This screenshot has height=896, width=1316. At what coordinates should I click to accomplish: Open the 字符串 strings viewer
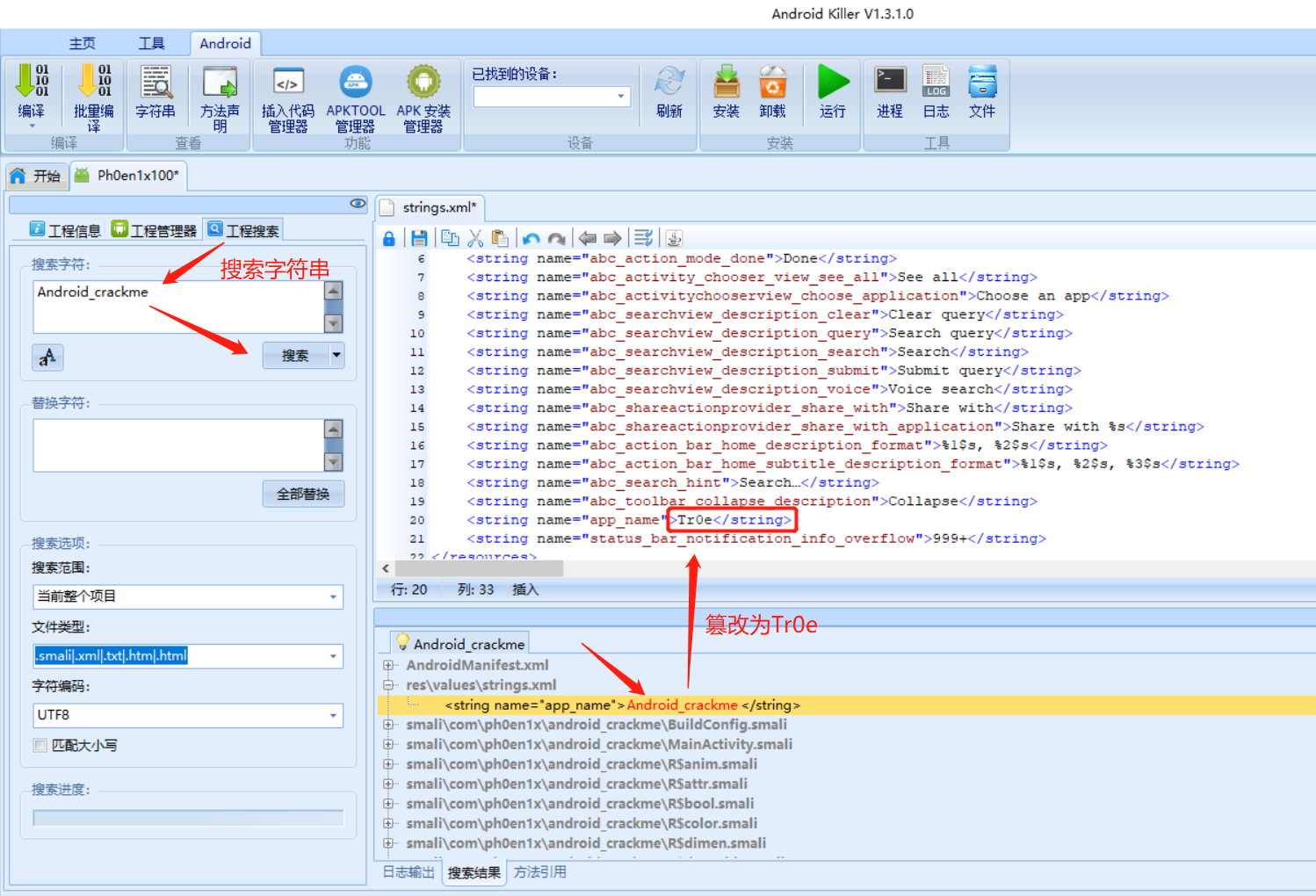pos(155,90)
